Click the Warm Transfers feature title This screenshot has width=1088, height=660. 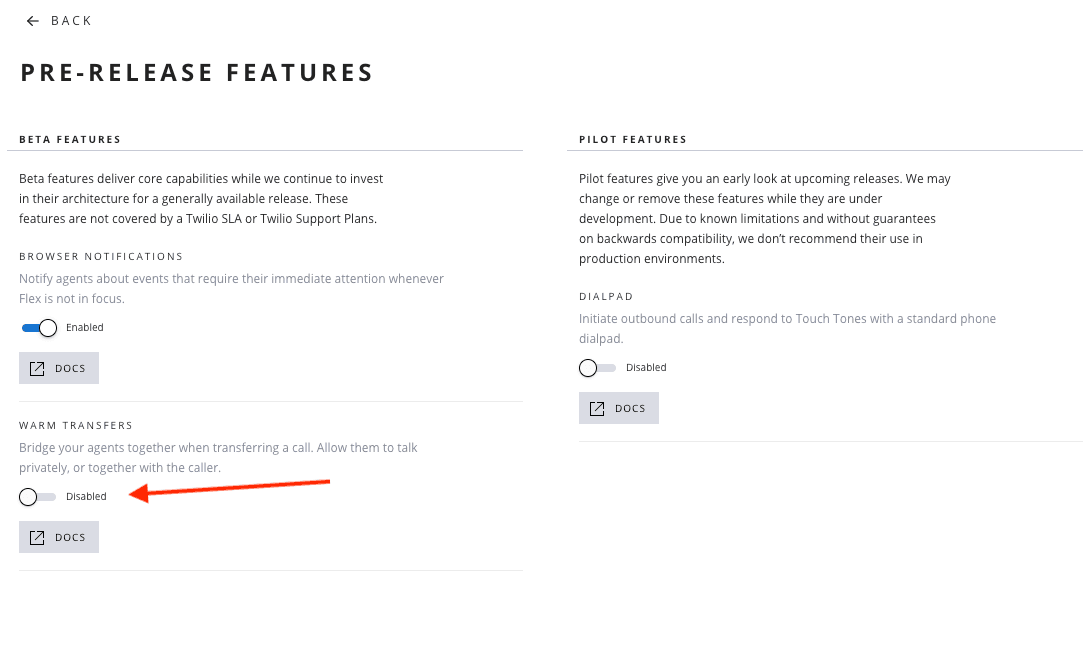[x=76, y=426]
